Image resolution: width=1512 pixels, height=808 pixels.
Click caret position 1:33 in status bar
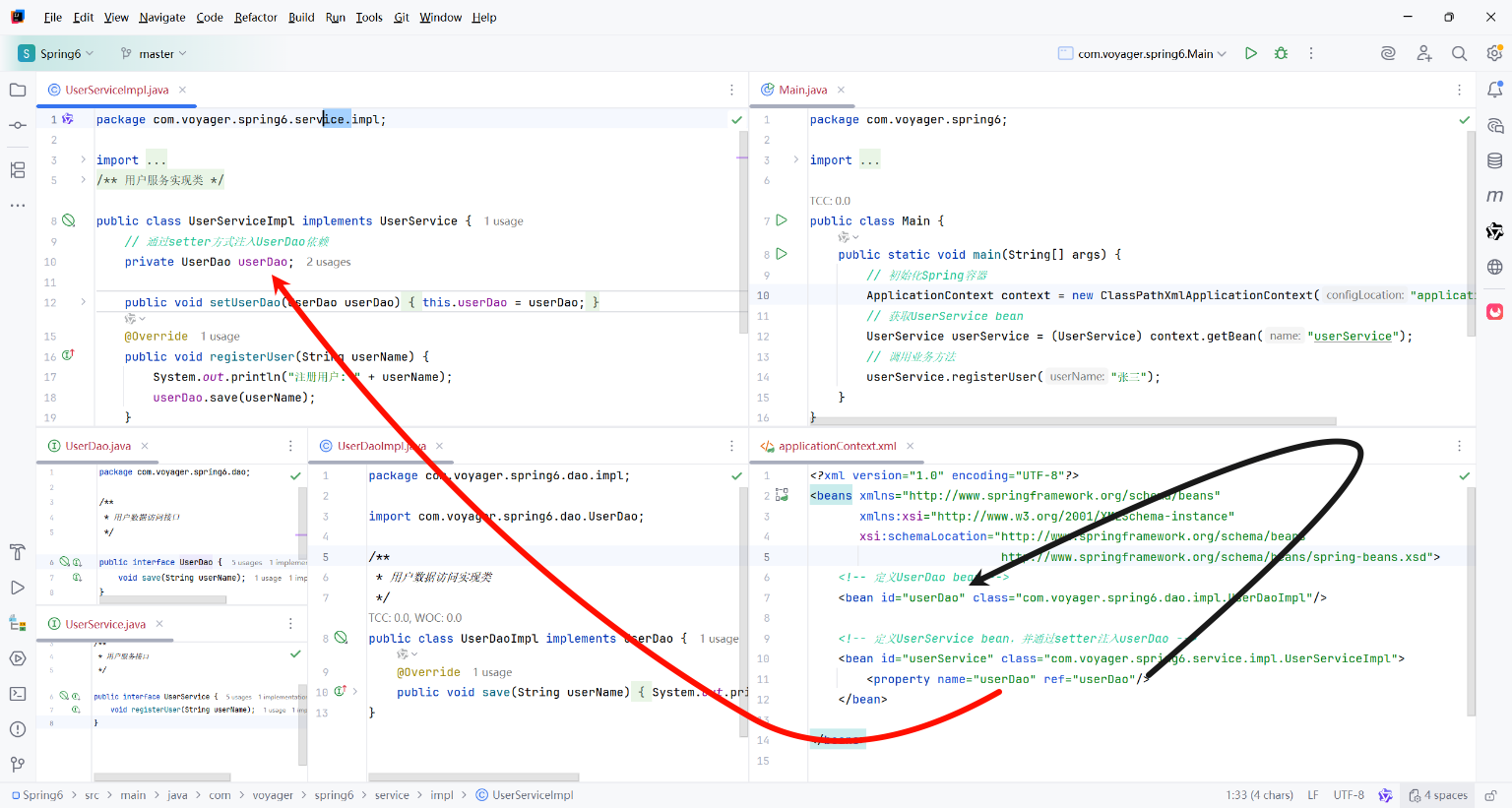pos(1259,795)
